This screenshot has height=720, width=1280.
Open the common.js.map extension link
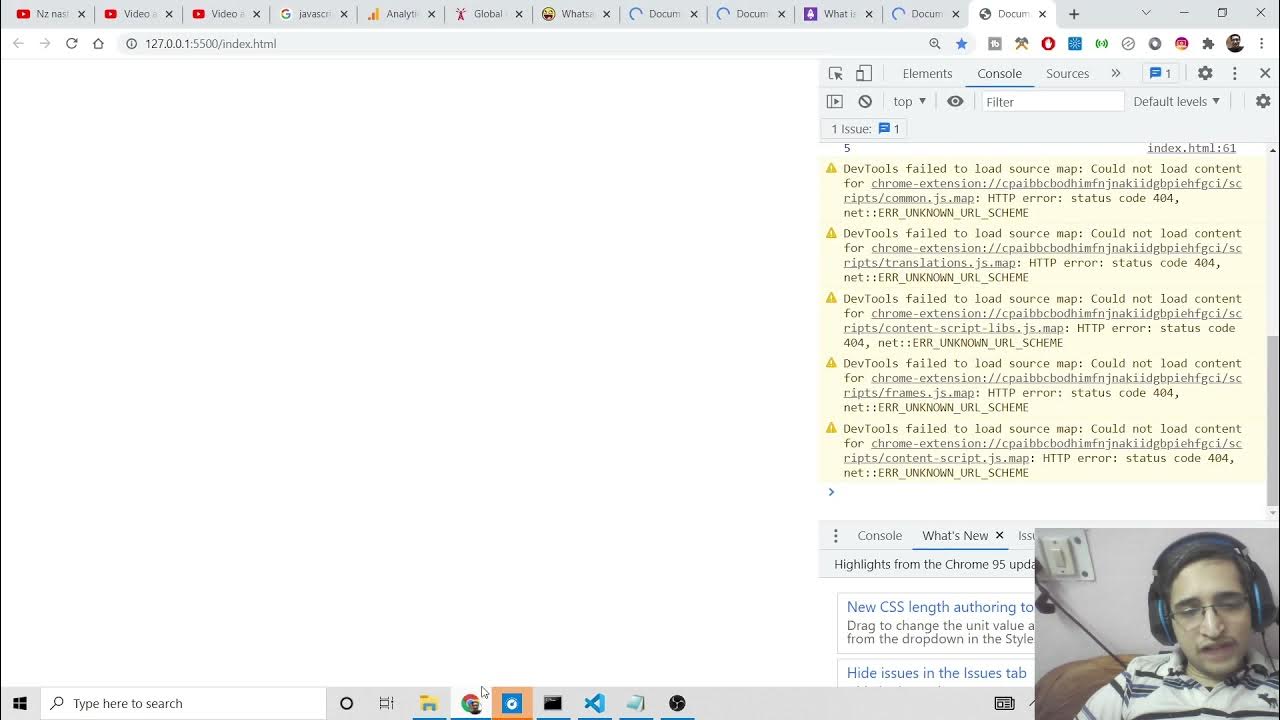click(1055, 191)
